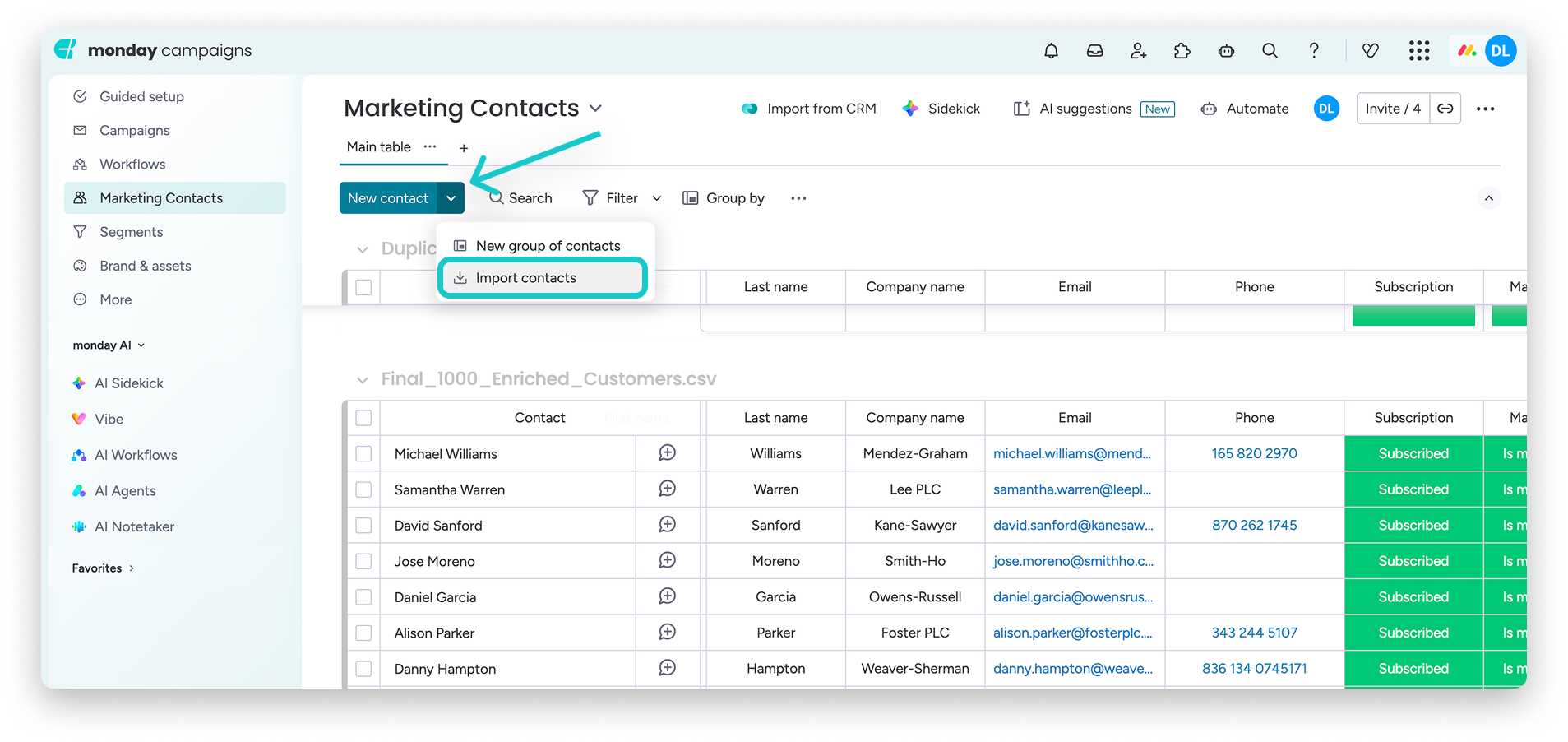This screenshot has height=742, width=1568.
Task: Click the invite members icon in top bar
Action: (x=1139, y=51)
